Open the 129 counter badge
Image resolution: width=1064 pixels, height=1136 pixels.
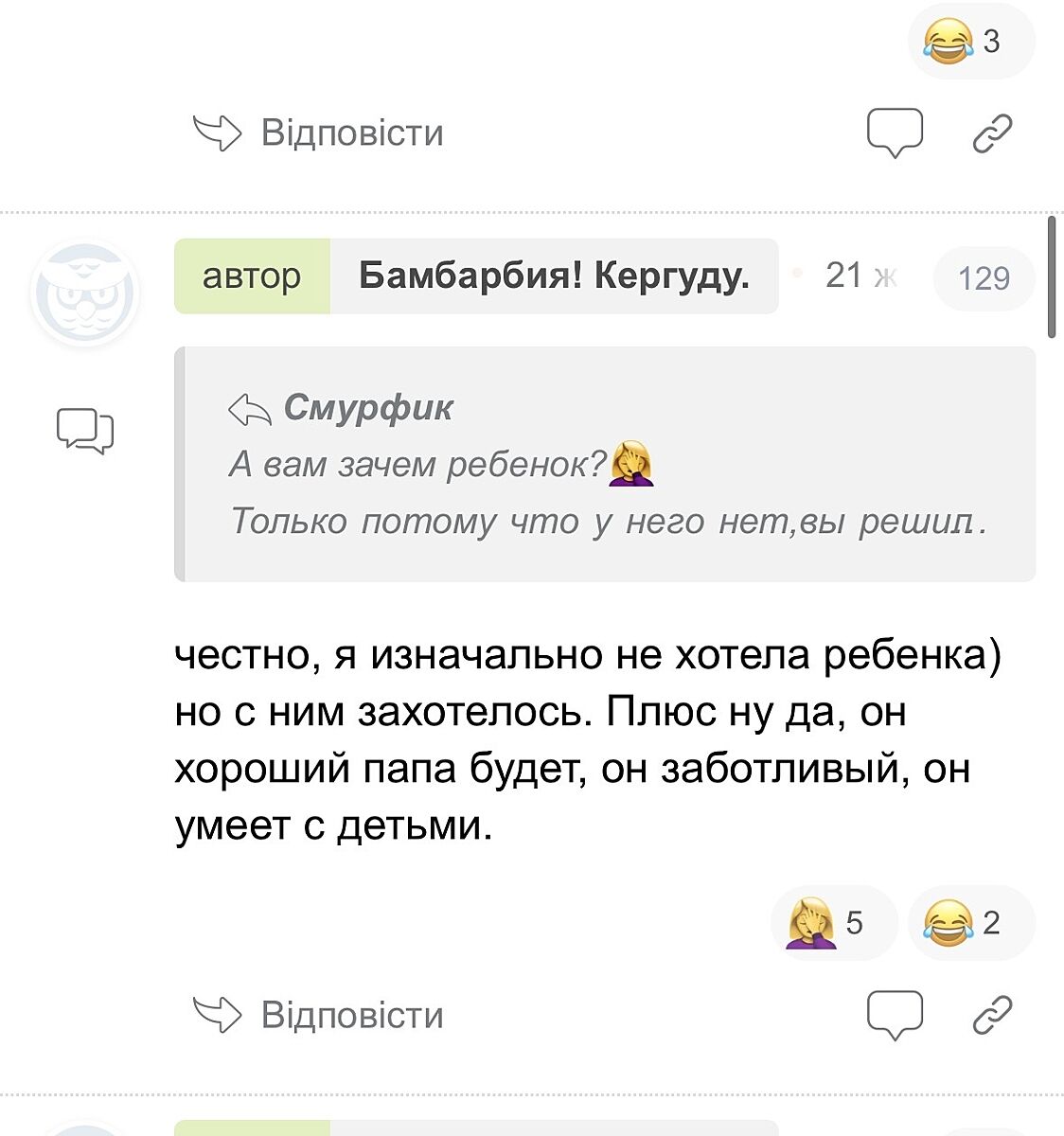[984, 278]
